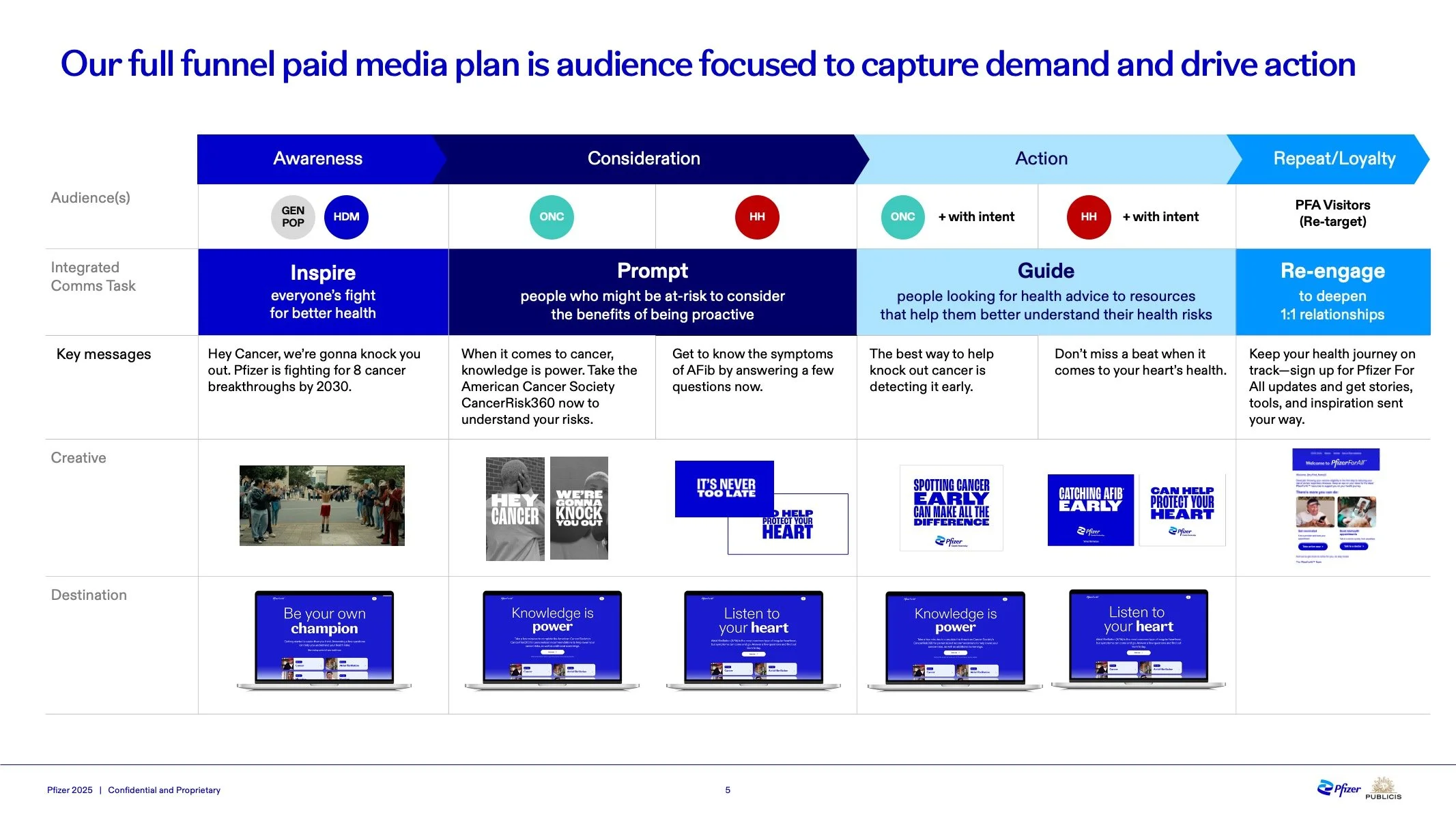Open the 'HEY CANCER' creative image
The height and width of the screenshot is (819, 1456).
pyautogui.click(x=515, y=509)
